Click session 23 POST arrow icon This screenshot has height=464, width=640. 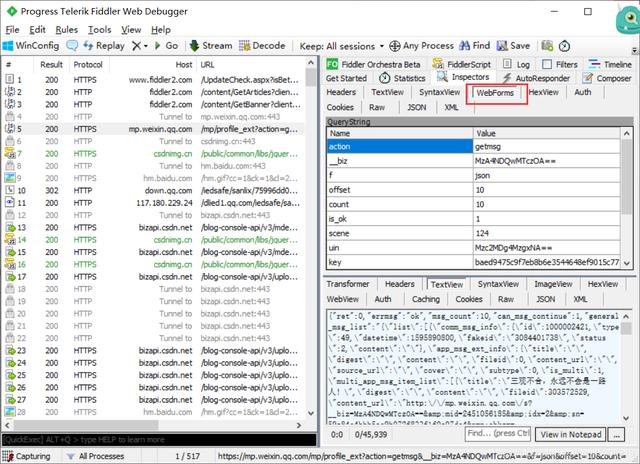click(9, 351)
